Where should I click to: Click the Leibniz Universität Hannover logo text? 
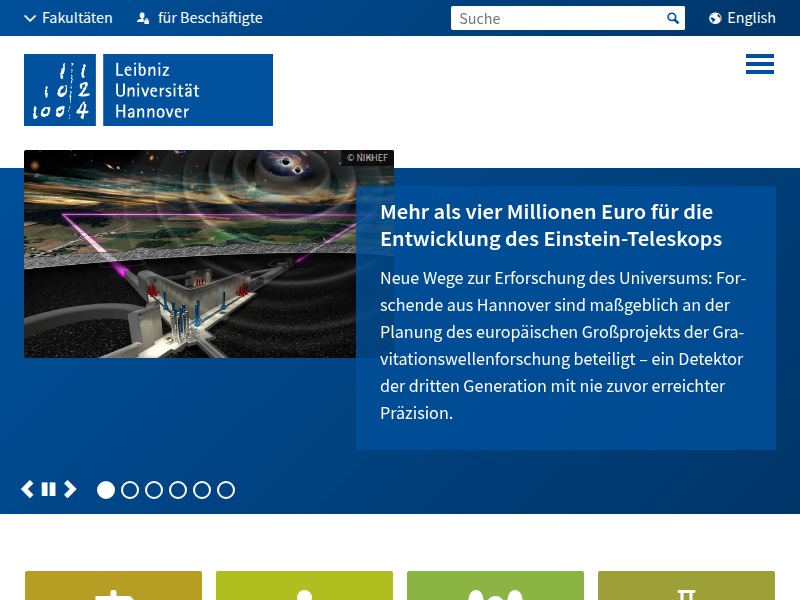tap(188, 90)
